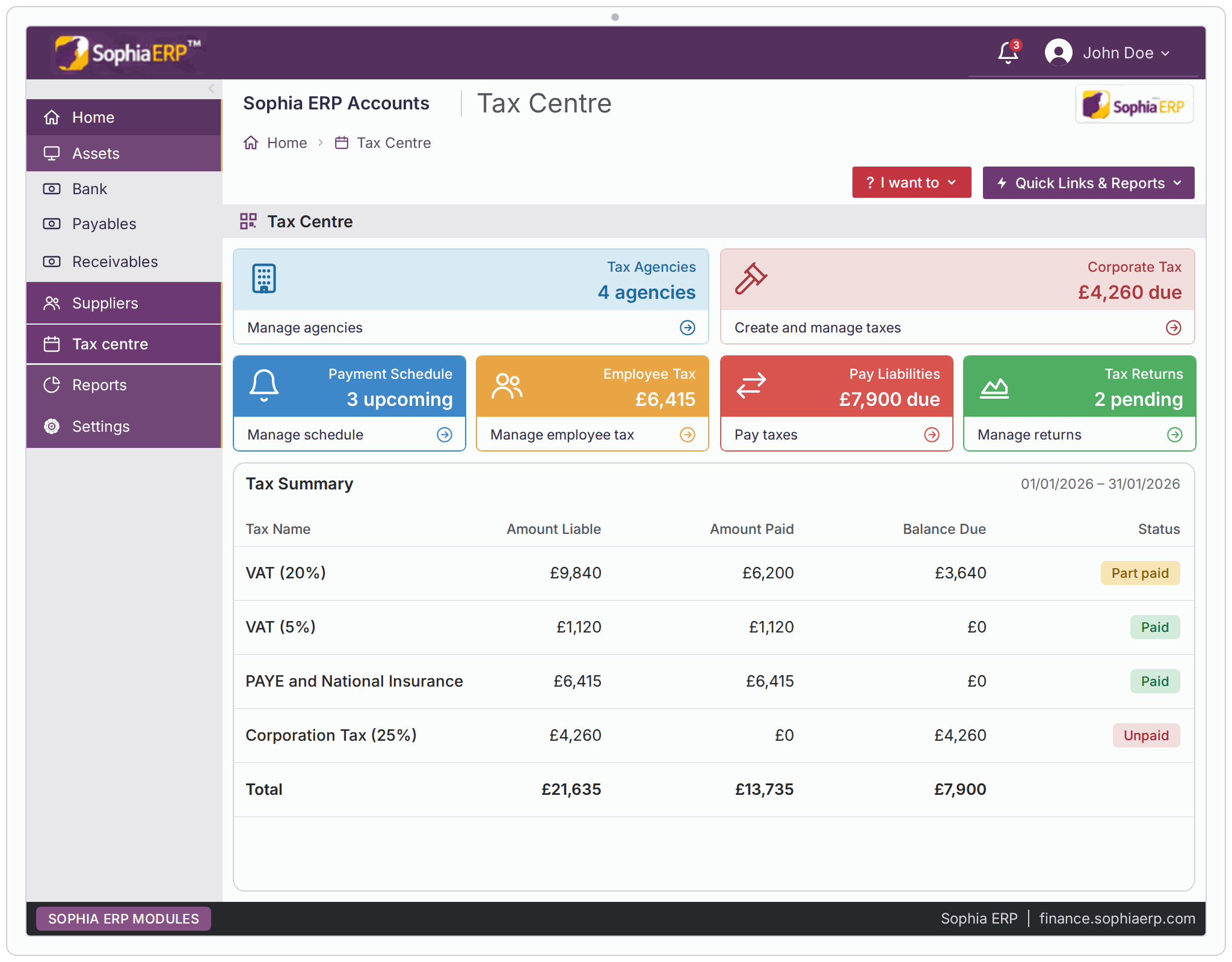Select Tax centre in the sidebar
This screenshot has height=962, width=1232.
(124, 344)
